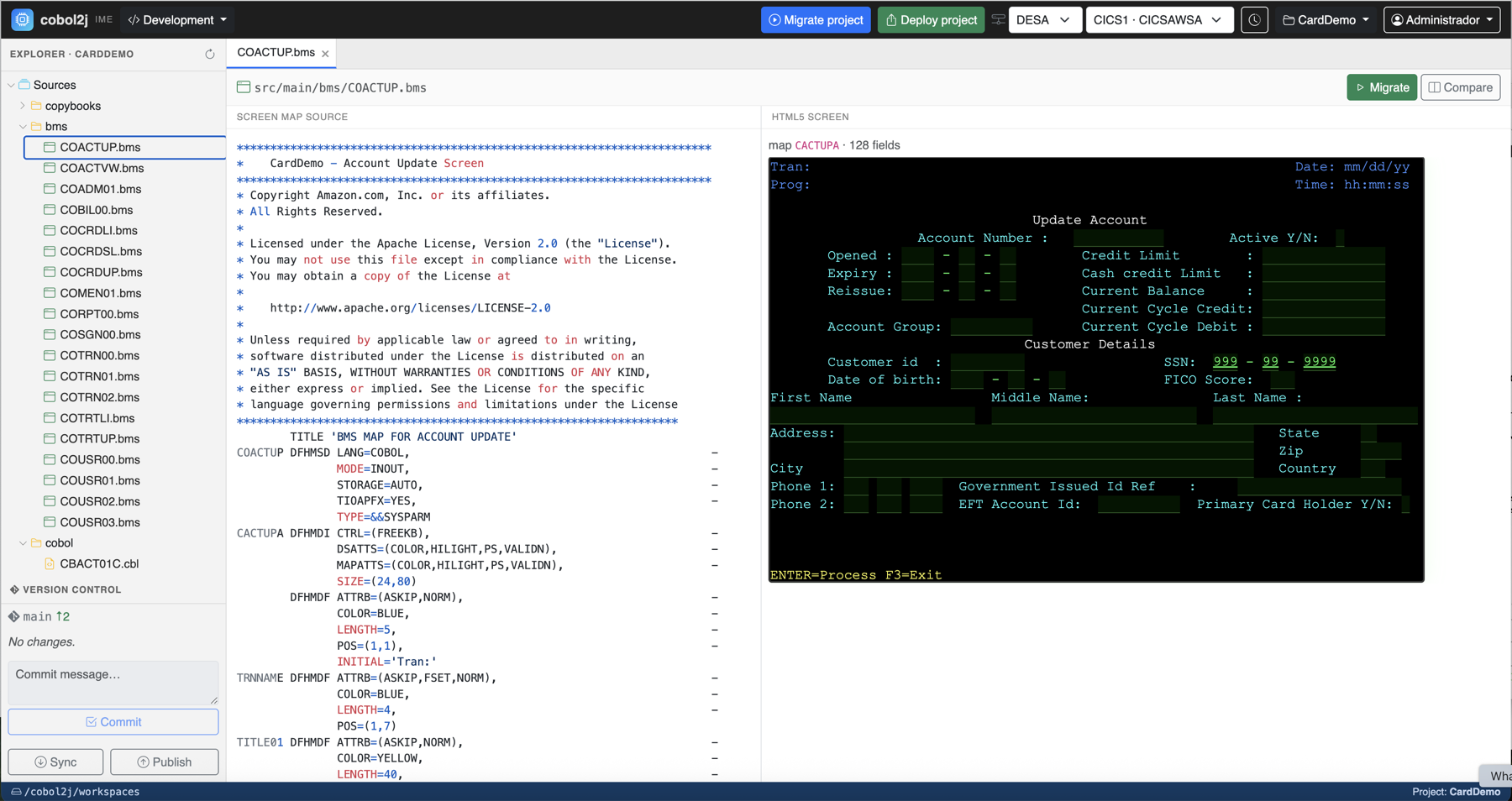
Task: Refresh the explorer tree
Action: (209, 55)
